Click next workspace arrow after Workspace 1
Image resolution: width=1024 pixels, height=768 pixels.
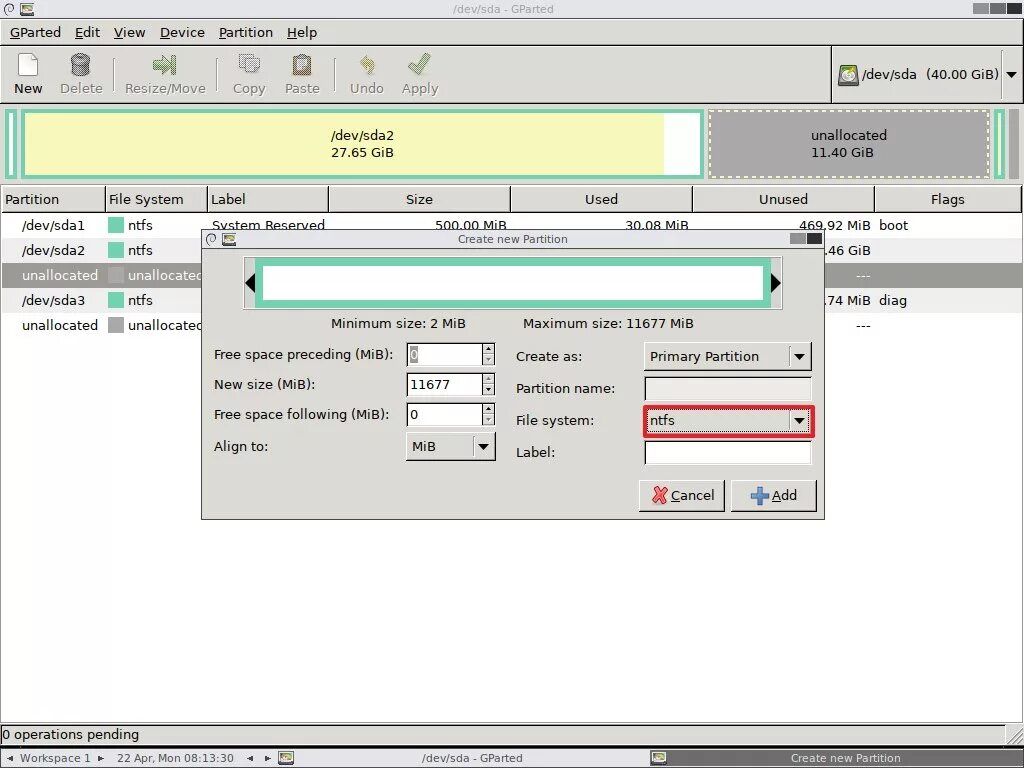click(x=101, y=758)
